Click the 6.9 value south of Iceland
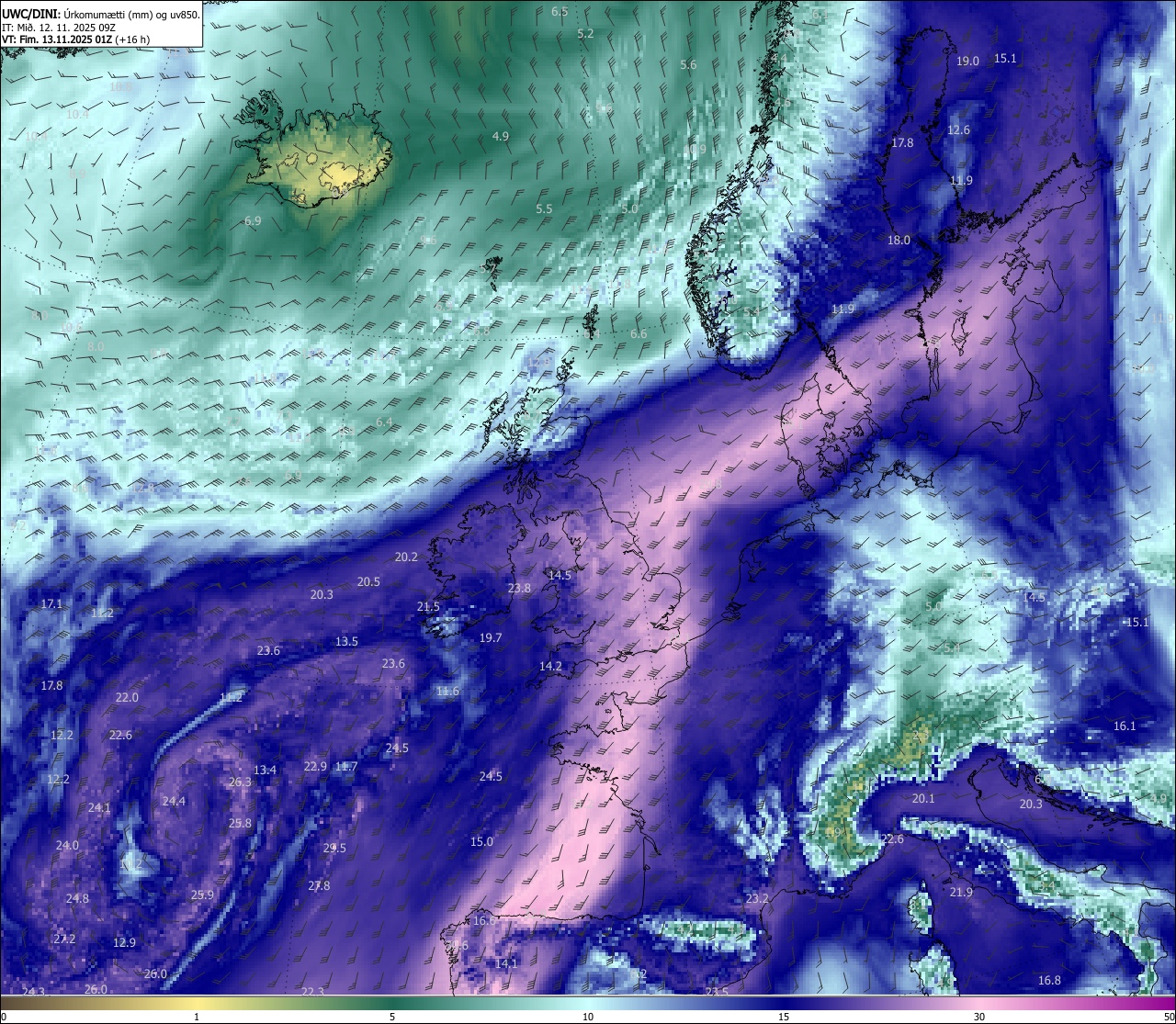 (x=253, y=220)
